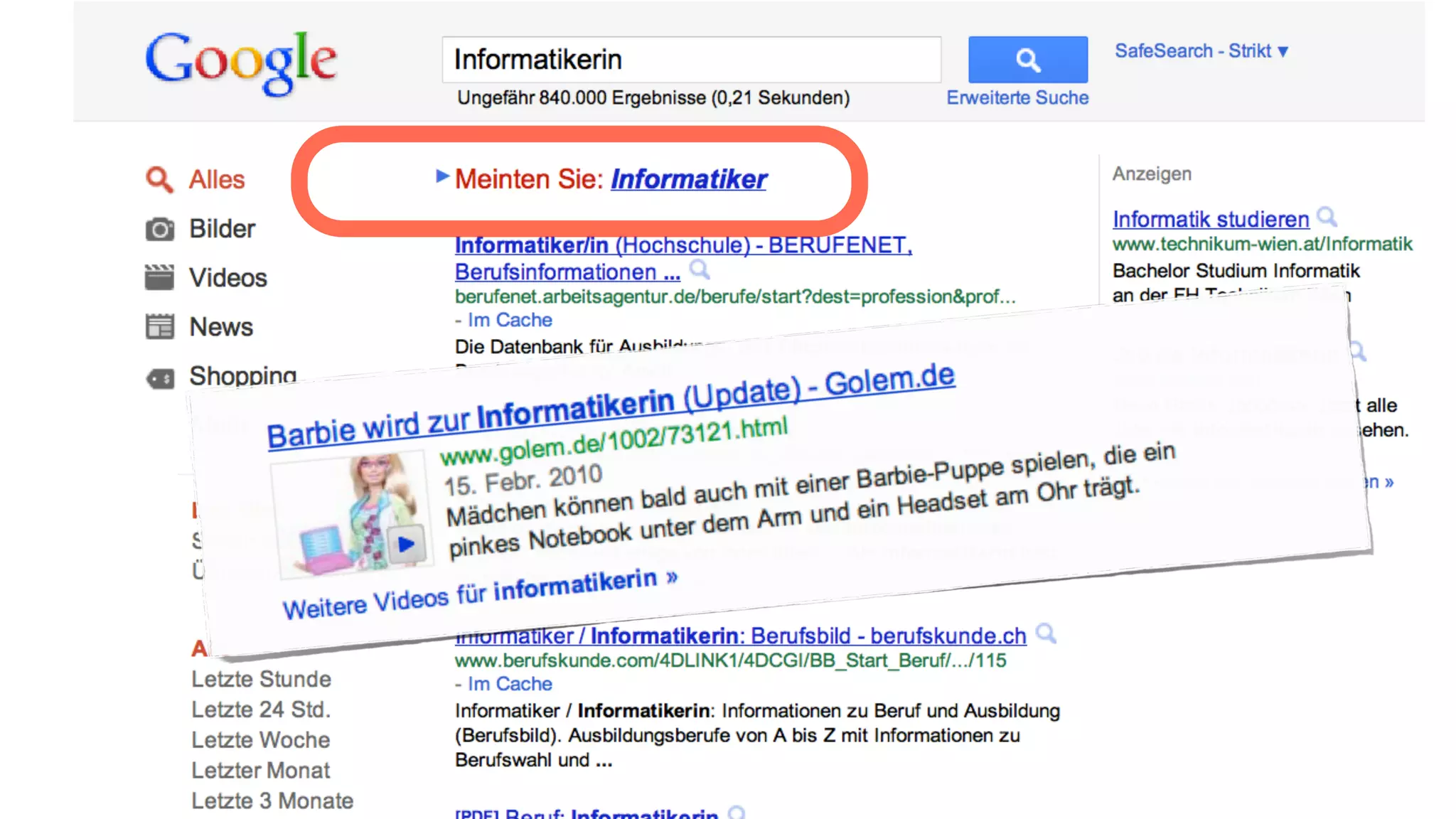This screenshot has width=1456, height=819.
Task: Open Im Cache link under berufskunde result
Action: coord(509,684)
